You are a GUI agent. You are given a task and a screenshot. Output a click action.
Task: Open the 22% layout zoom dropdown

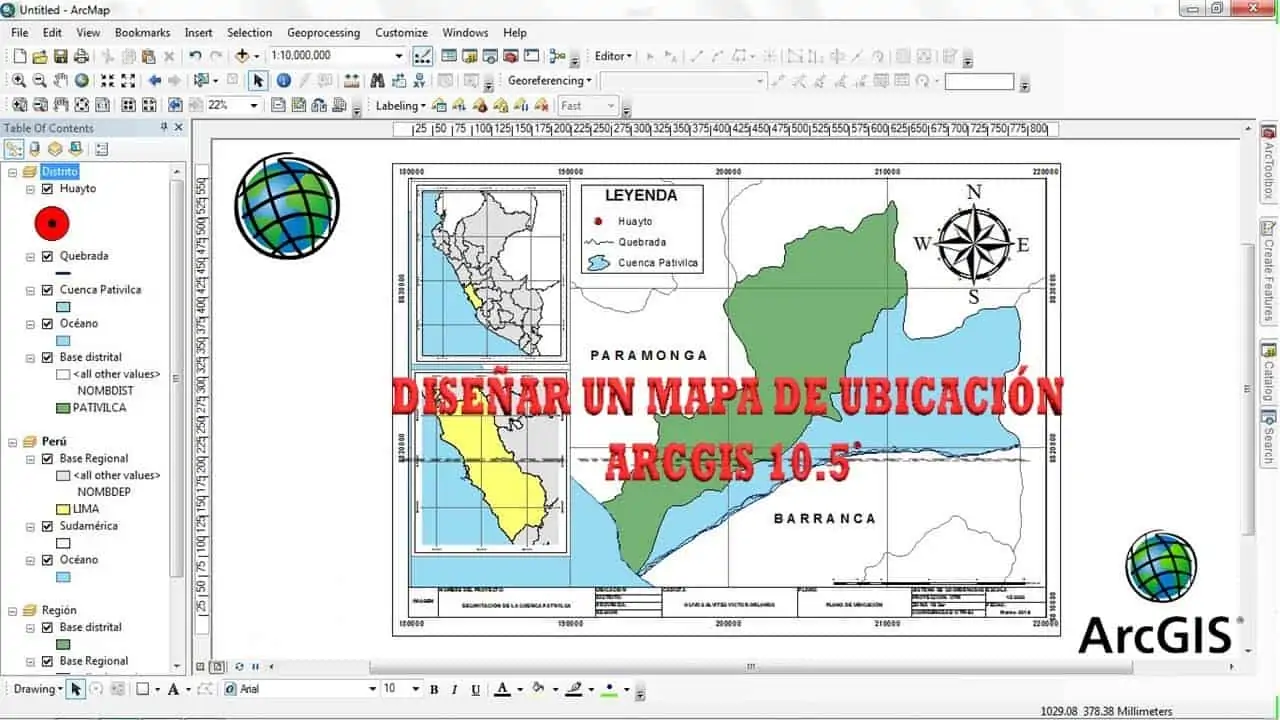(x=254, y=105)
